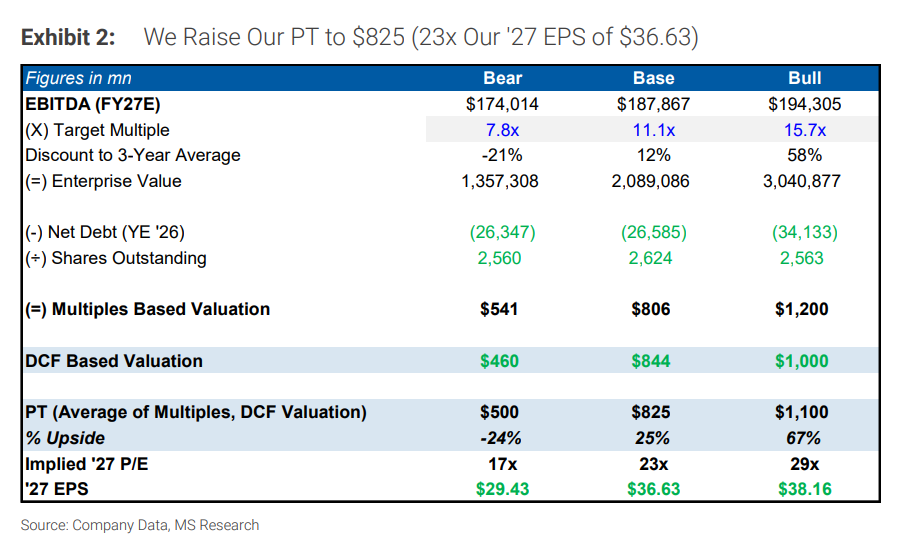Click the Discount to 3-Year Average label
The height and width of the screenshot is (542, 902).
click(132, 155)
